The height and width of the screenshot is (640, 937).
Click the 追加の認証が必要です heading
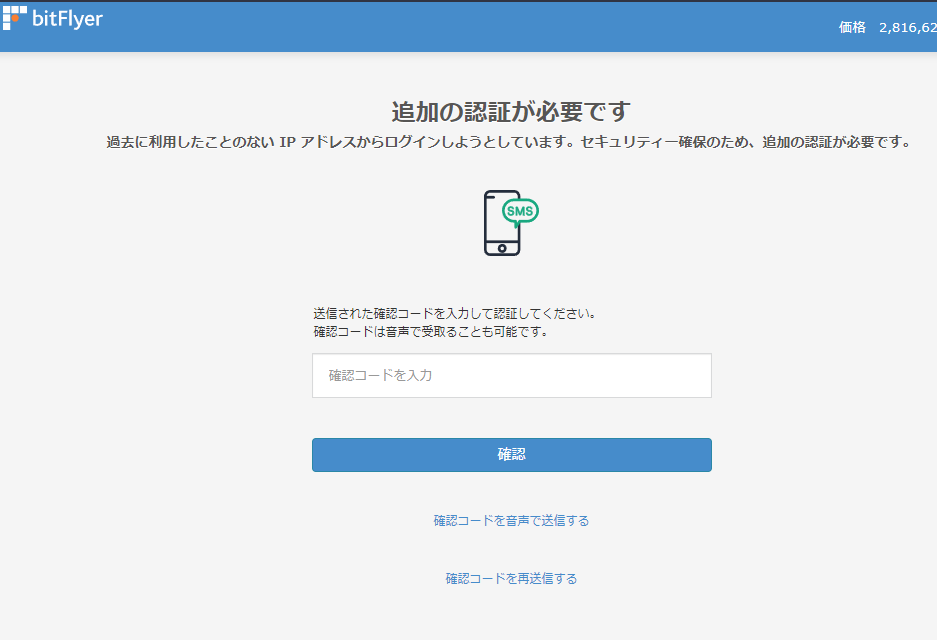click(x=511, y=111)
